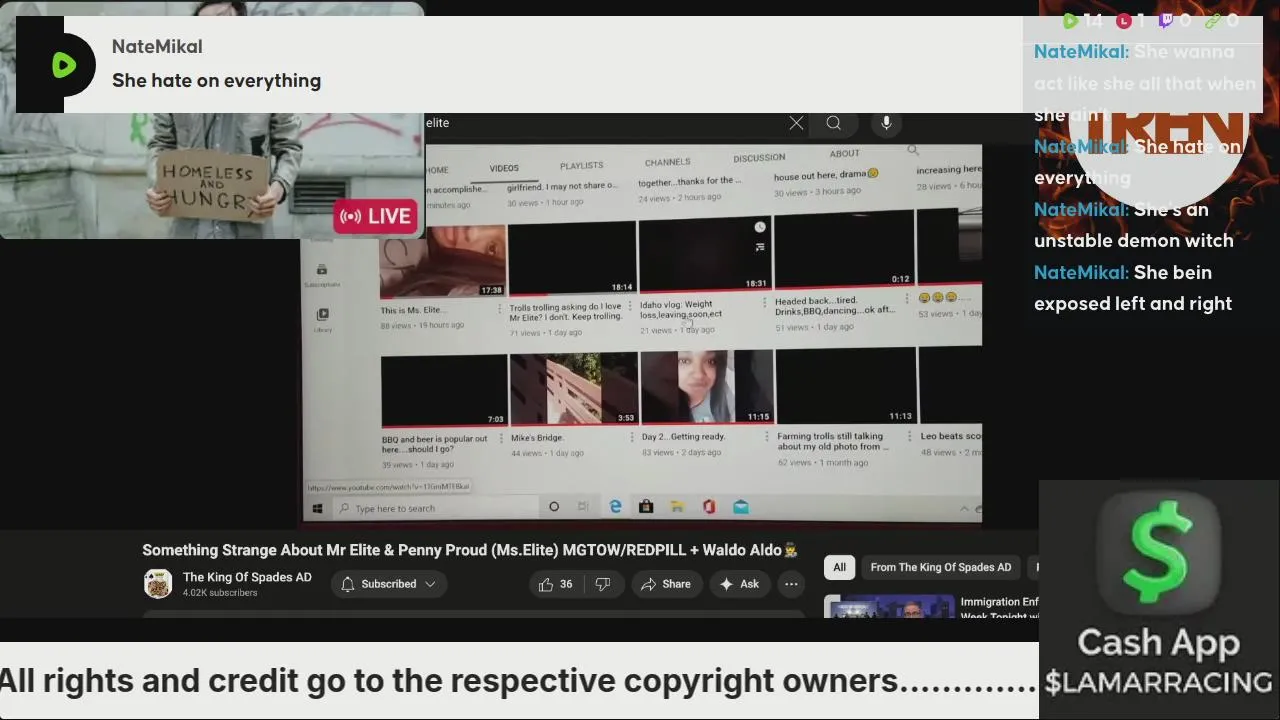Open the Office app on the taskbar

tap(709, 507)
